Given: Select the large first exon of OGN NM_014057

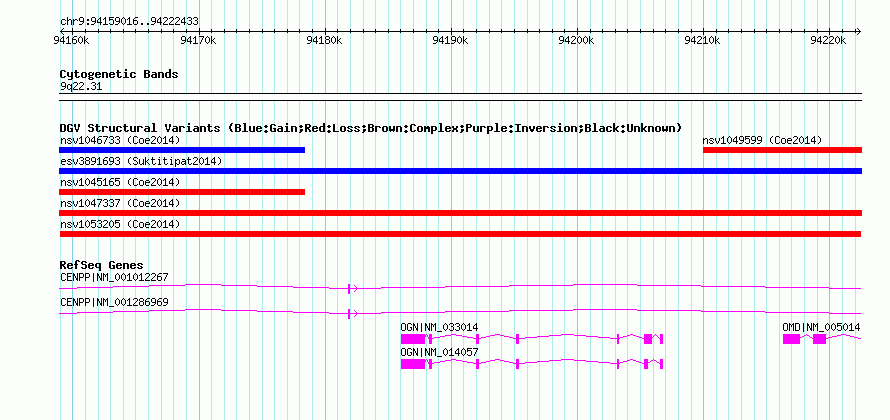Looking at the screenshot, I should point(413,364).
